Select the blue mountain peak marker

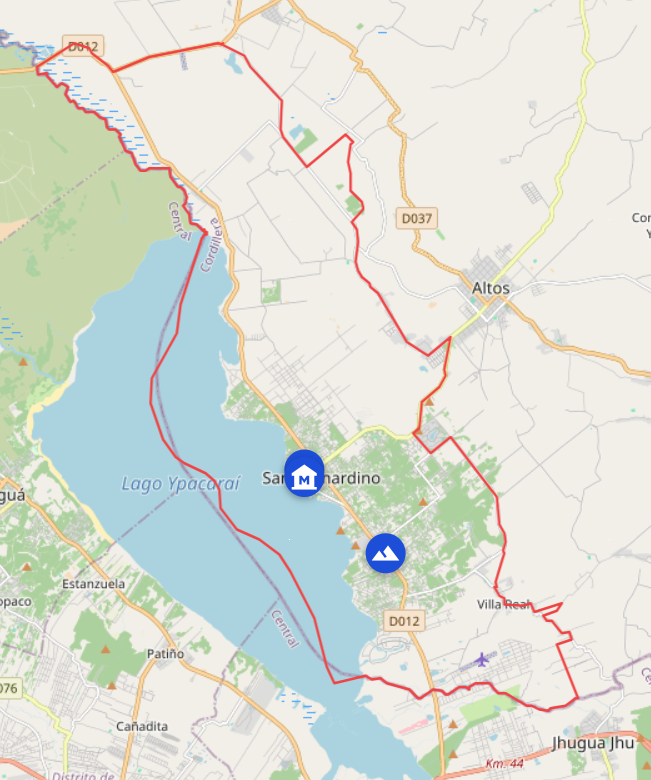[x=385, y=553]
